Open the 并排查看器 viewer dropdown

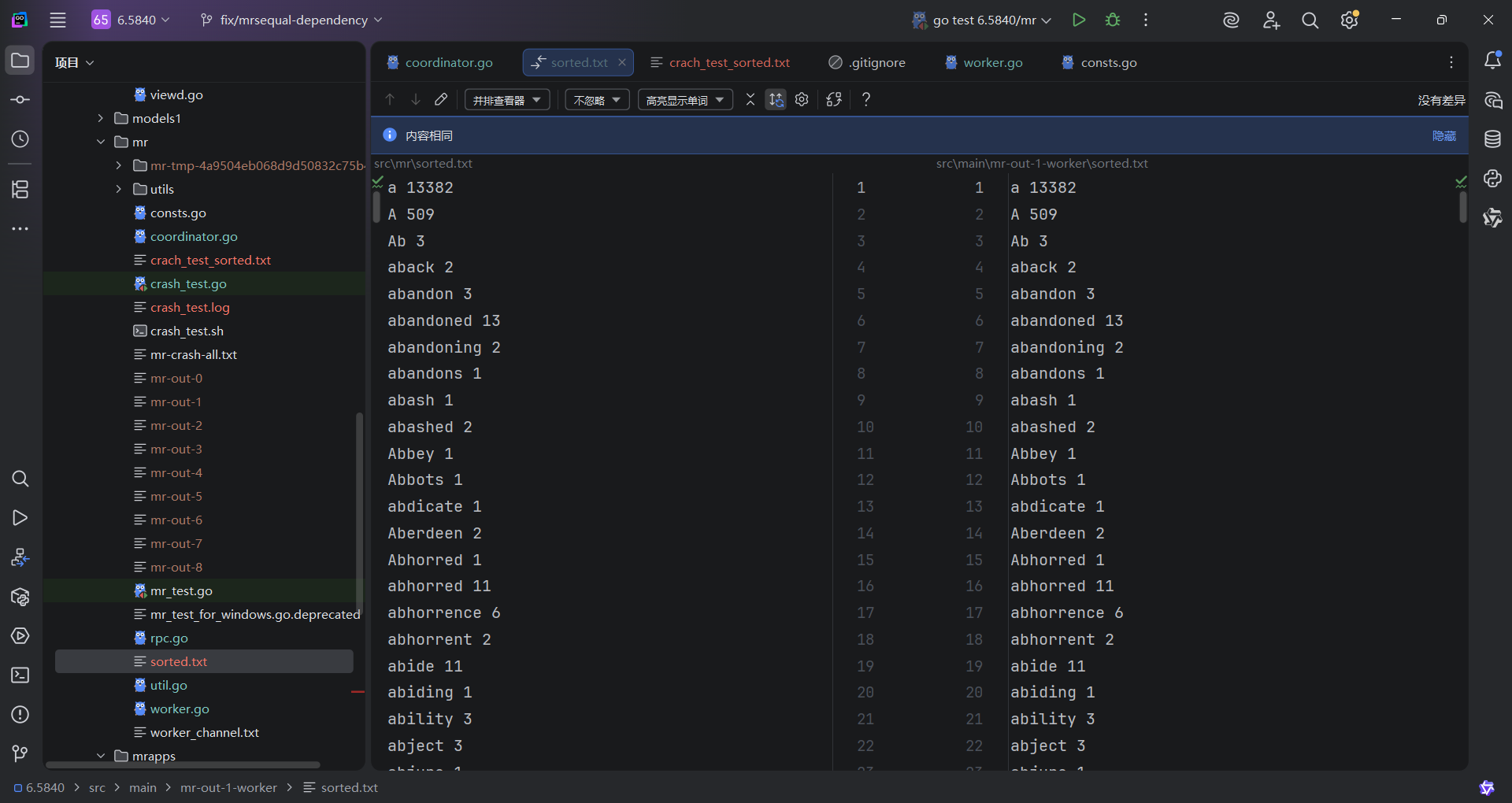506,100
